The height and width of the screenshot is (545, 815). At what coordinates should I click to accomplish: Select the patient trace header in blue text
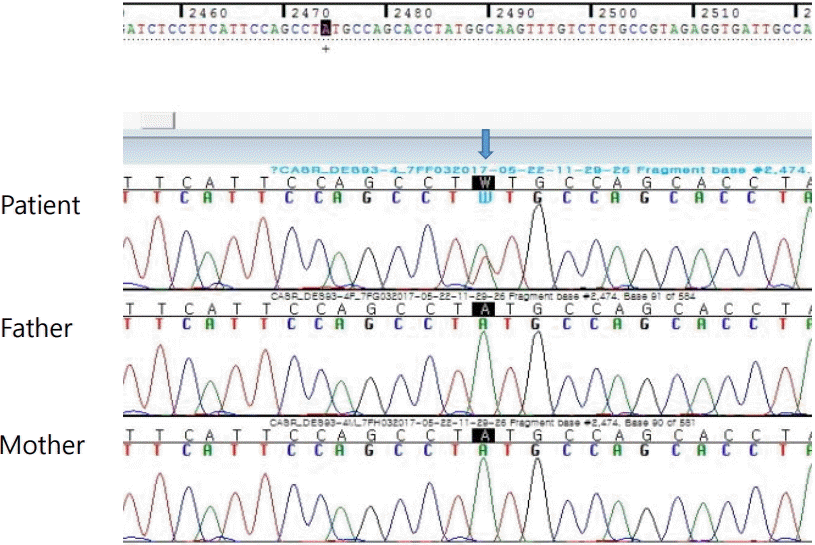tap(540, 171)
